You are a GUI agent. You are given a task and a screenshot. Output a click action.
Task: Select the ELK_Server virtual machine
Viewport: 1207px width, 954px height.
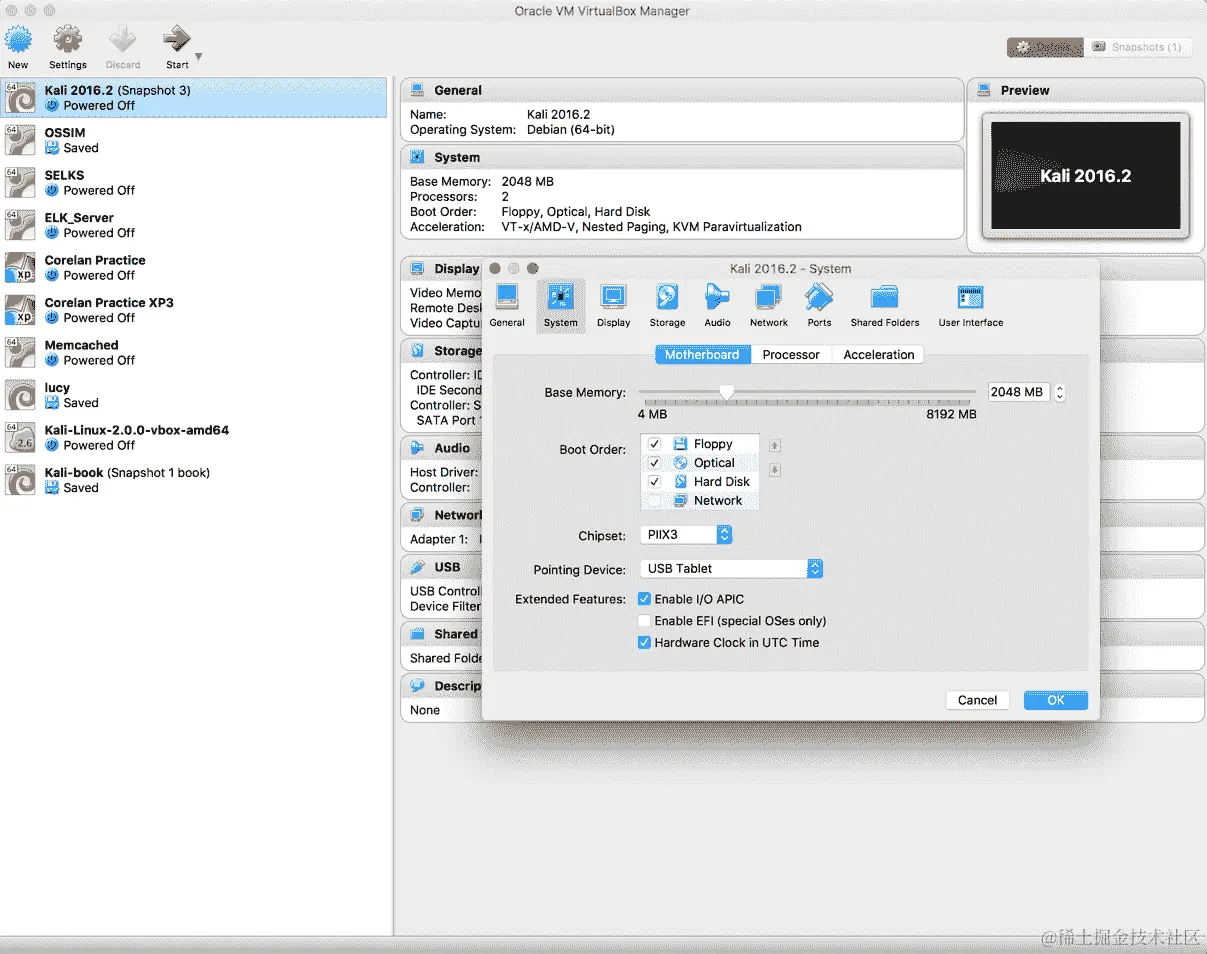tap(194, 225)
